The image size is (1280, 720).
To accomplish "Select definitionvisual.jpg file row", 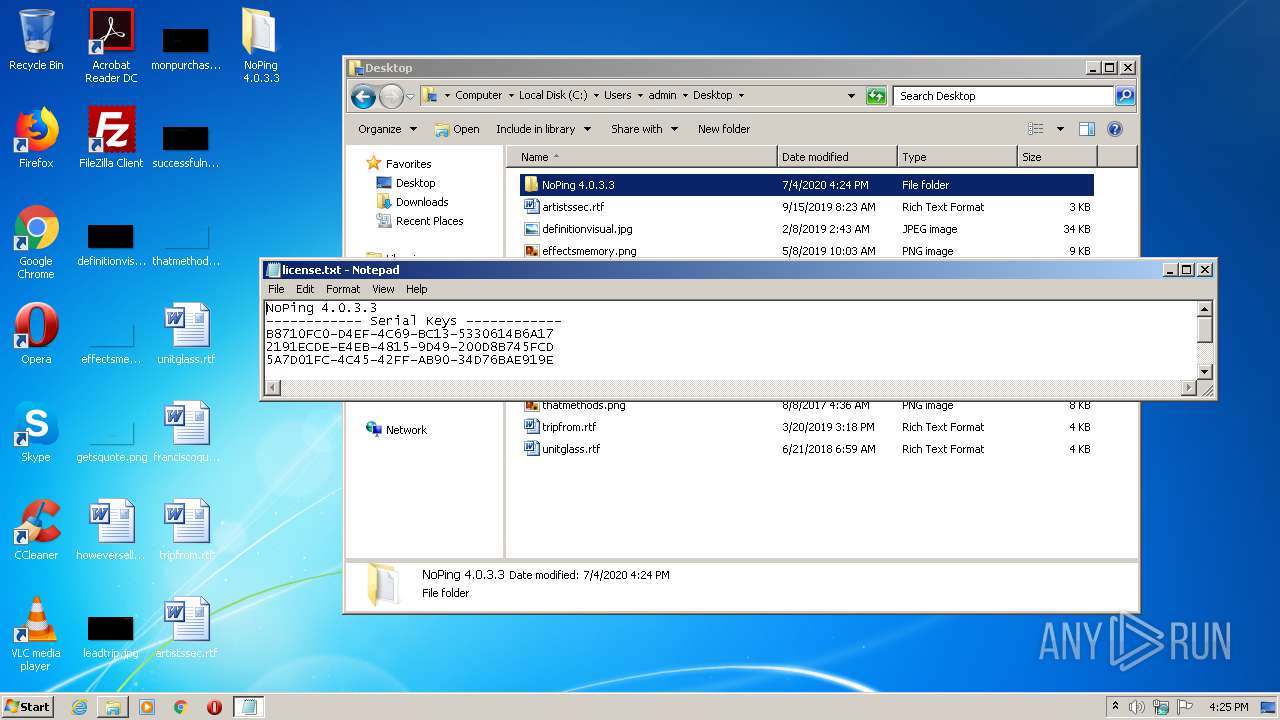I will click(x=806, y=229).
